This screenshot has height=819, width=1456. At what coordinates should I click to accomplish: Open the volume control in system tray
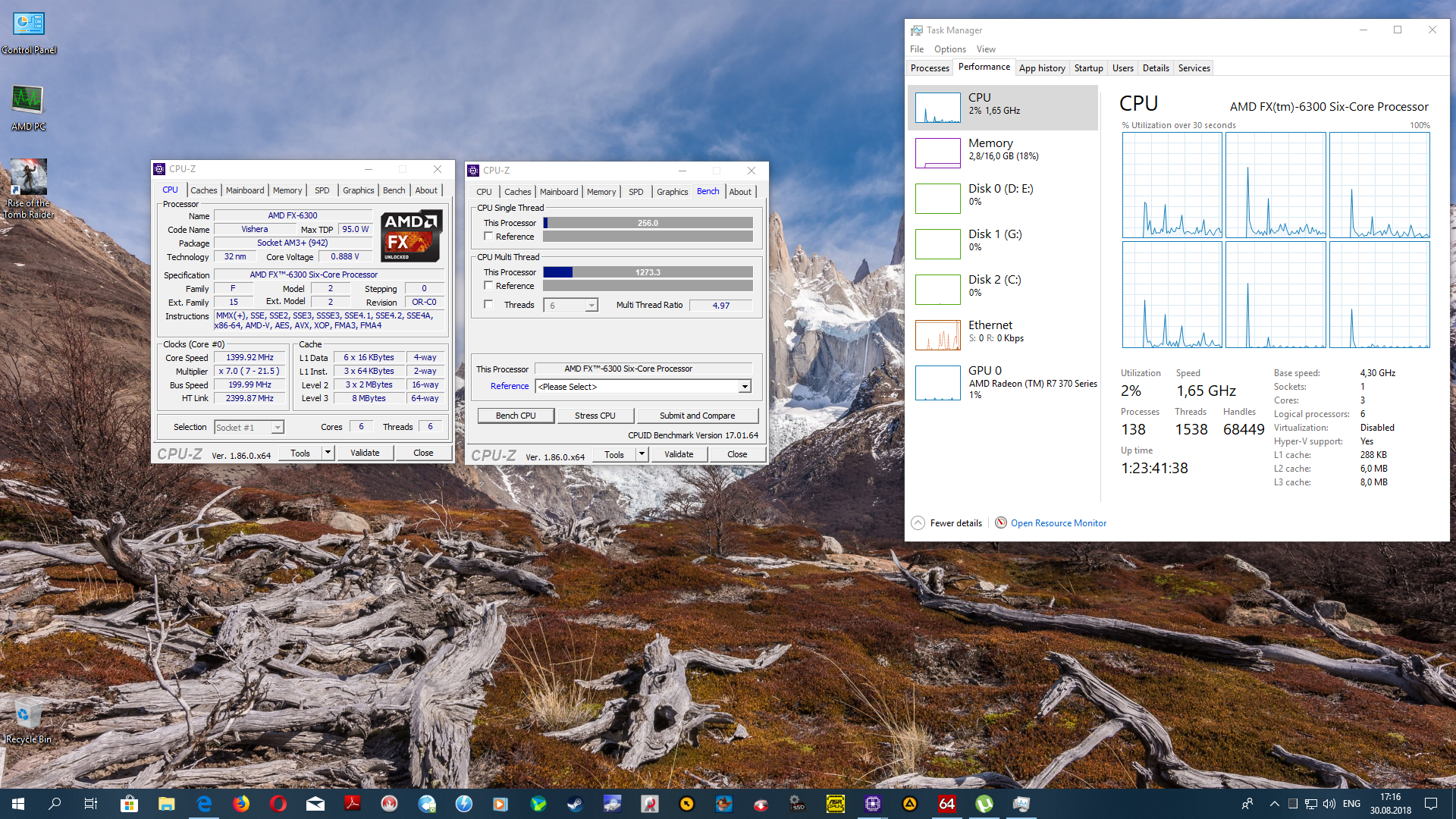(1329, 804)
